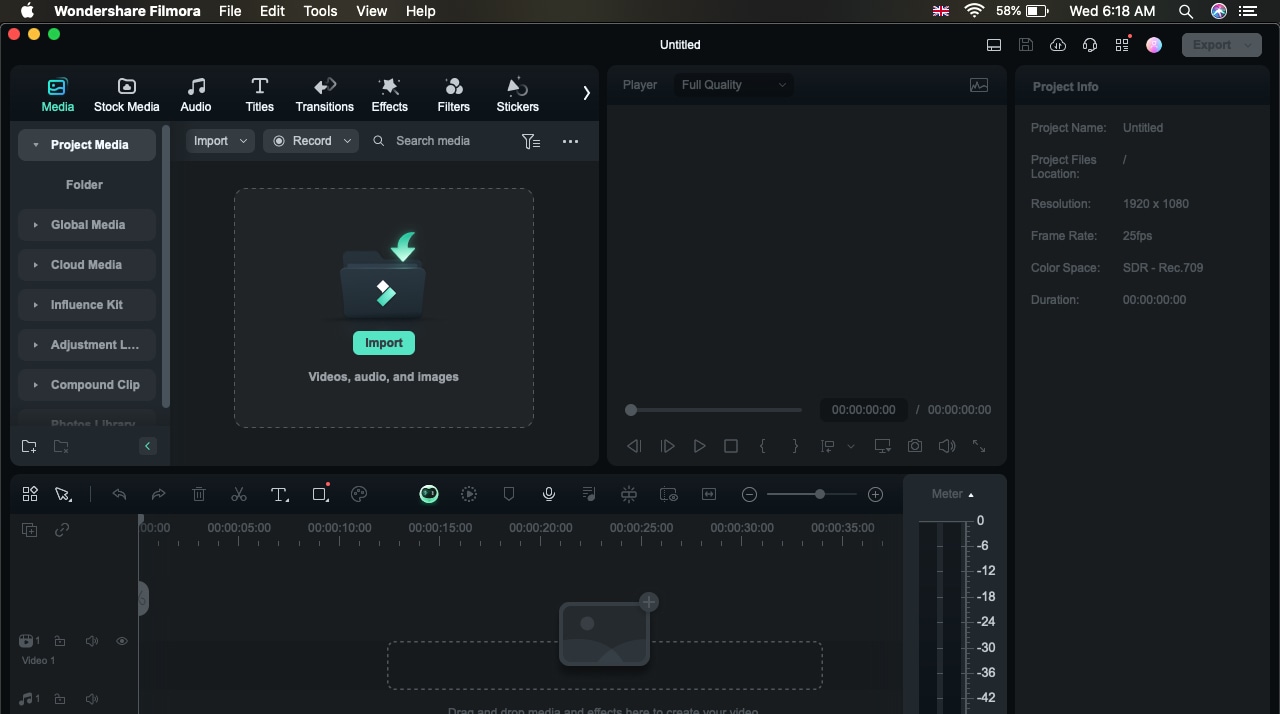Open the audio notes list icon
The width and height of the screenshot is (1280, 714).
point(589,494)
